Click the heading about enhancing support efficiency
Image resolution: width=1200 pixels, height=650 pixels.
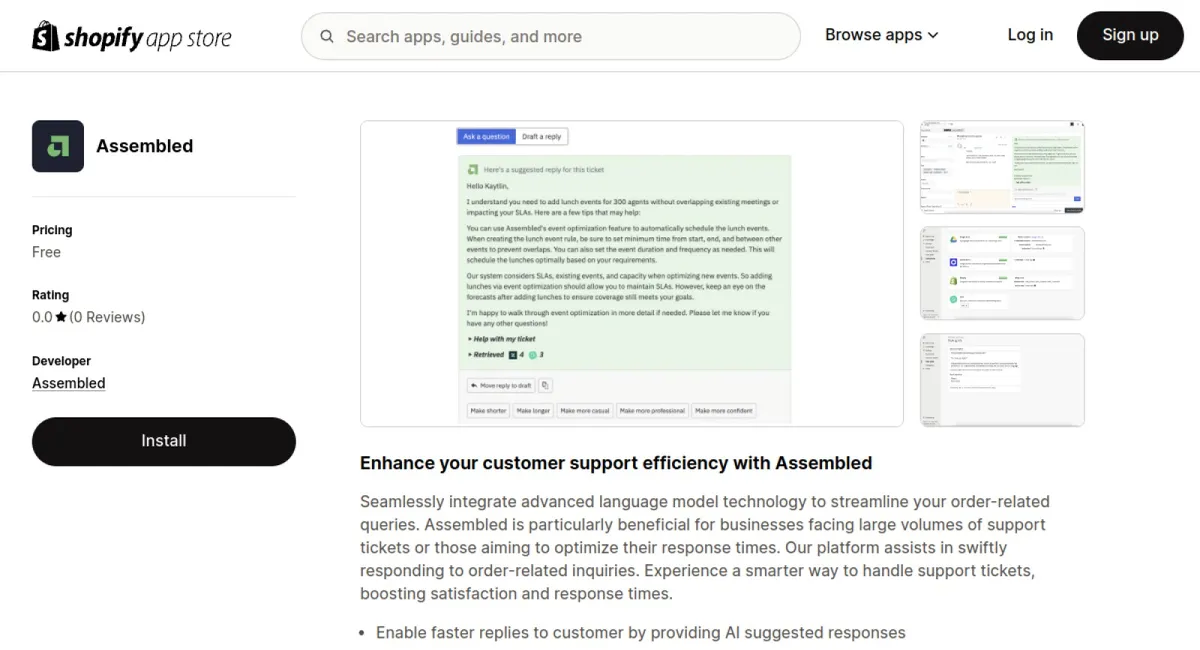pyautogui.click(x=616, y=463)
